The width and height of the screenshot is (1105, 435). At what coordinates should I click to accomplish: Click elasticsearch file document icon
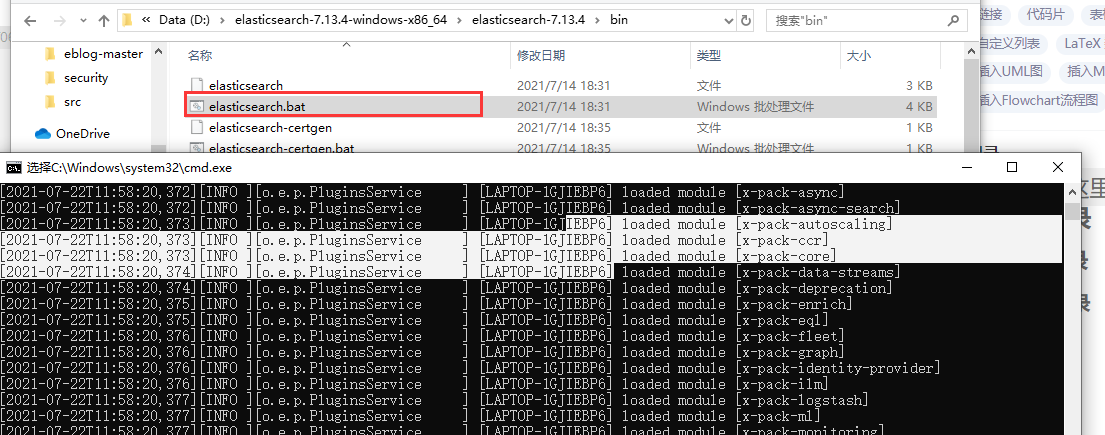click(197, 85)
